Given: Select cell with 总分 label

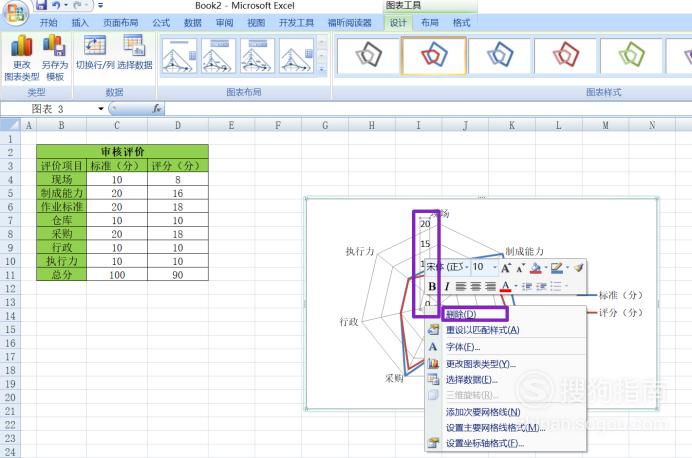Looking at the screenshot, I should click(62, 274).
